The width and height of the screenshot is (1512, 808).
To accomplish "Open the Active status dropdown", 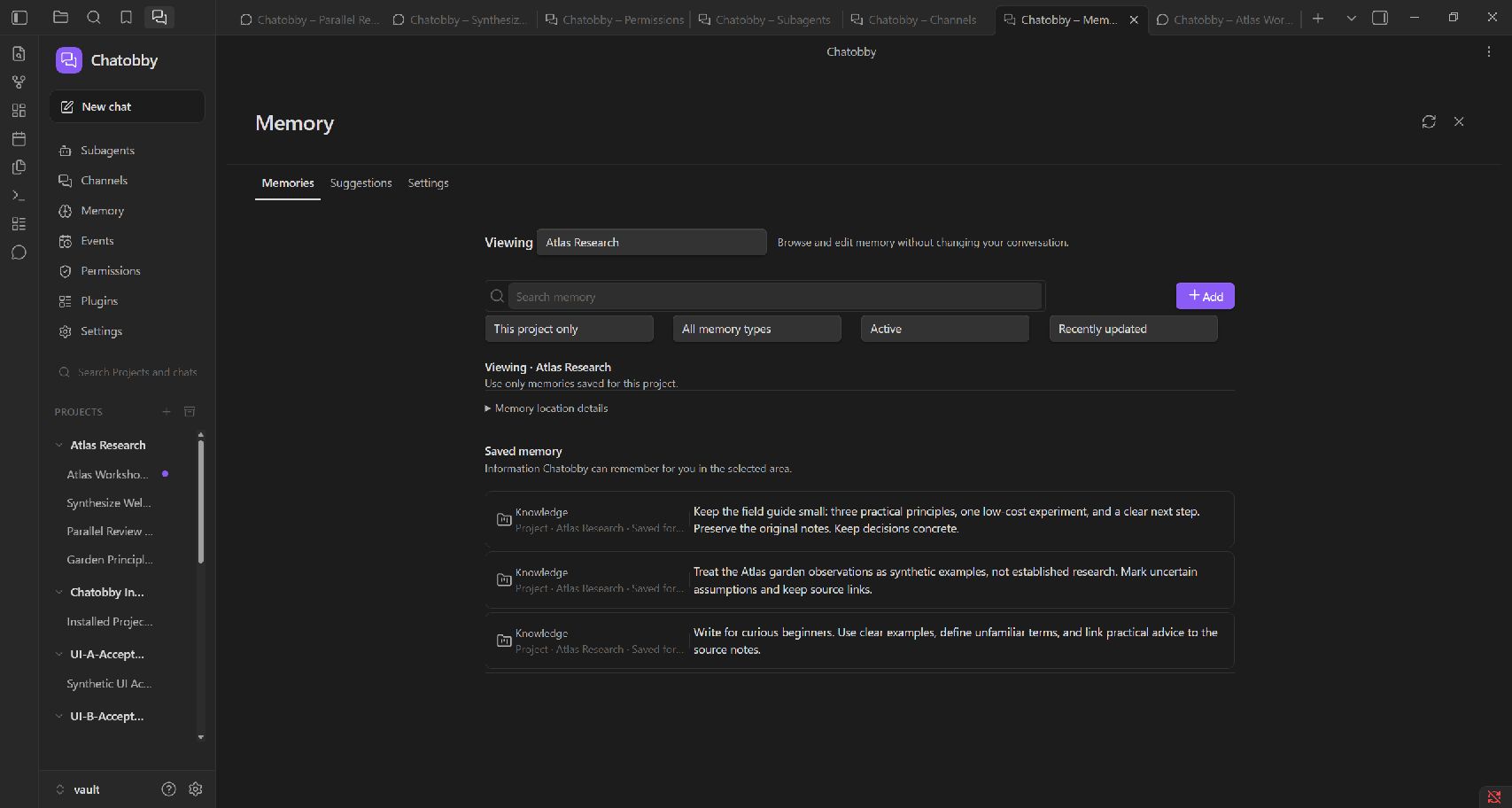I will tap(945, 329).
